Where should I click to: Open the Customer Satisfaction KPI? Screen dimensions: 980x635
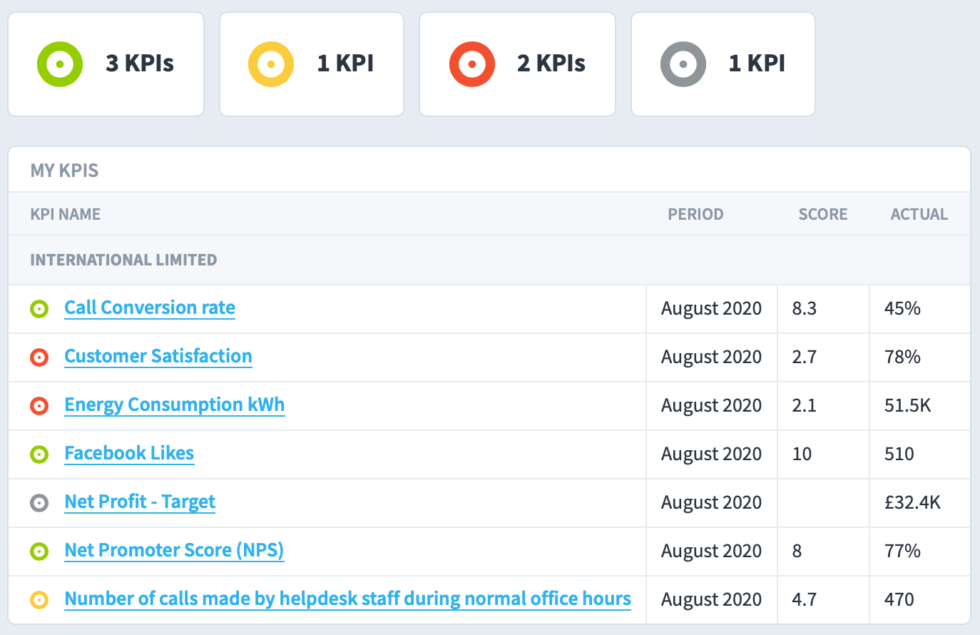click(x=157, y=356)
